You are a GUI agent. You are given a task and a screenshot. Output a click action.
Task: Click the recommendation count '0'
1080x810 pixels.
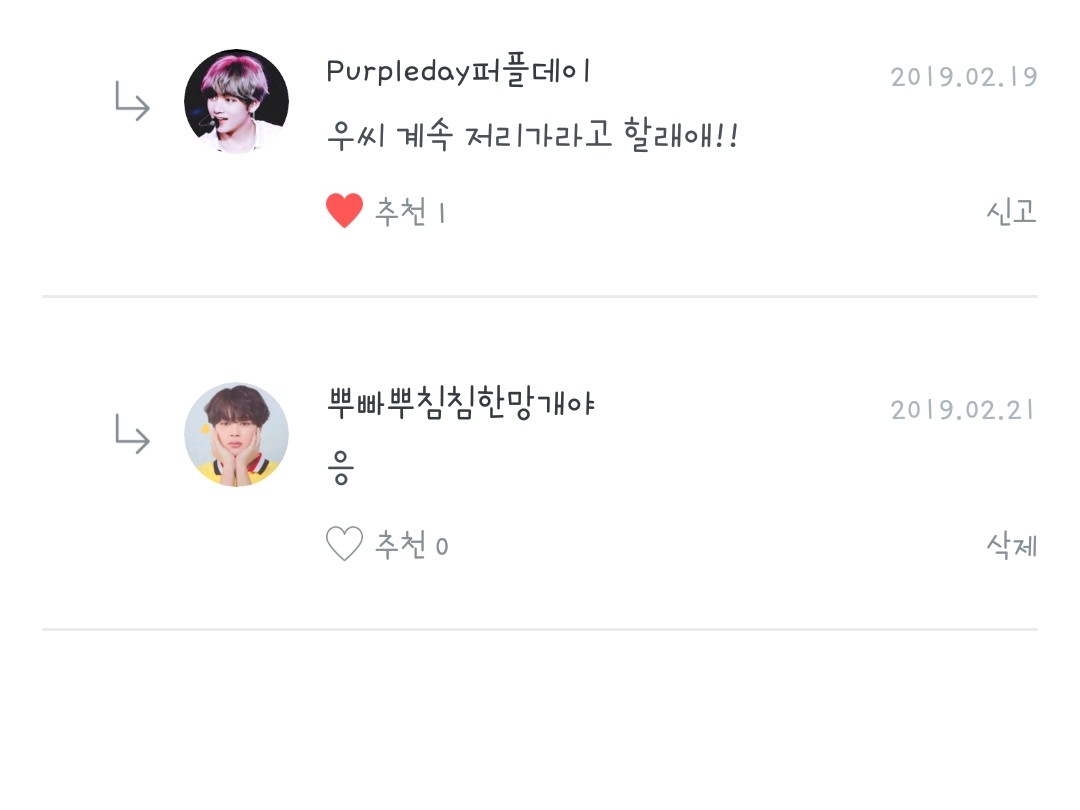[x=442, y=547]
